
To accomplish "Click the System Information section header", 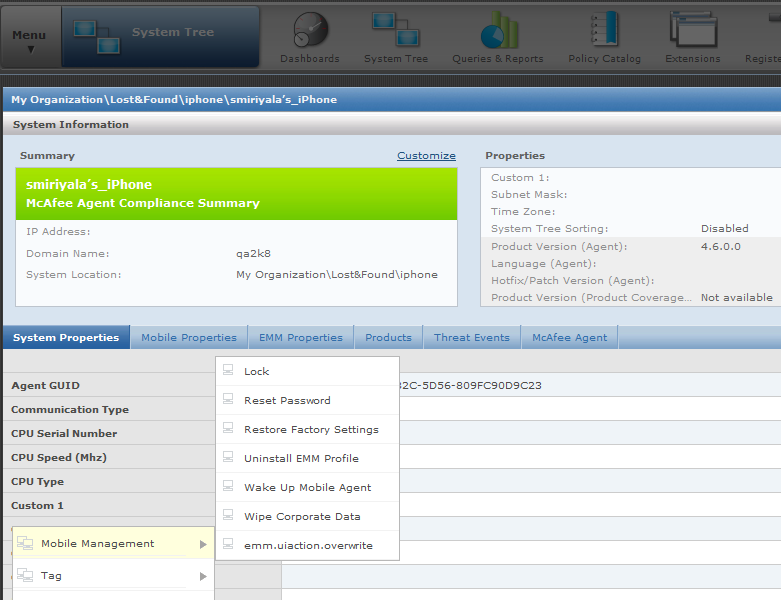I will tap(71, 124).
